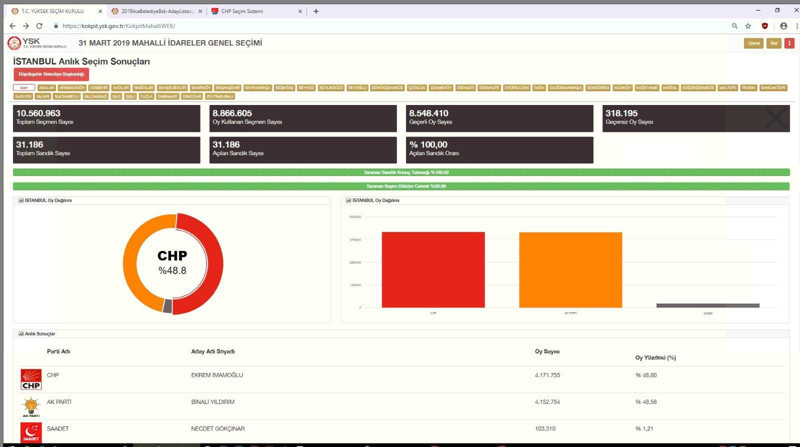Select the Zeytinburnu district button

click(x=220, y=96)
